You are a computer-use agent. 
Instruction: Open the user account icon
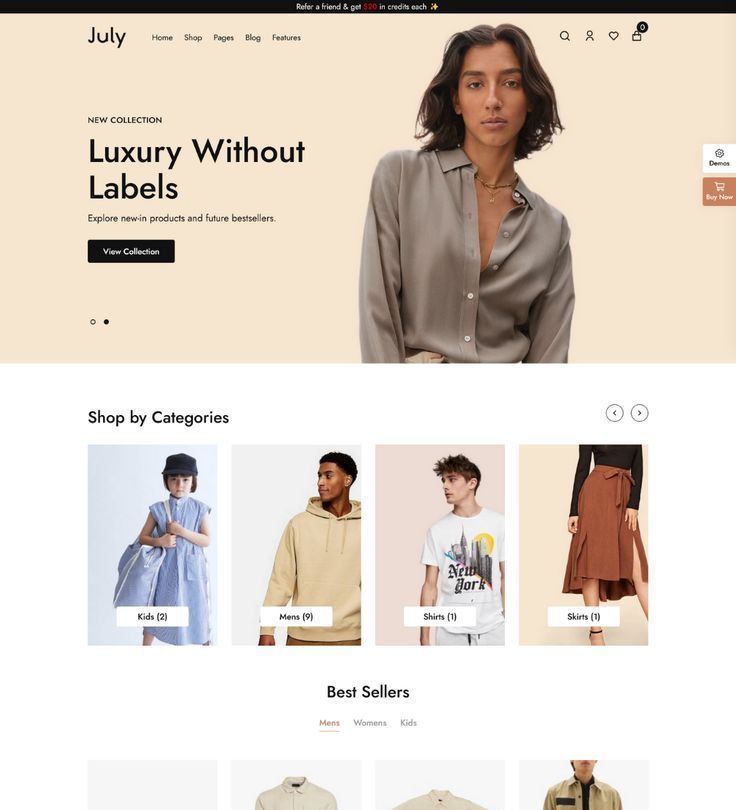tap(589, 36)
